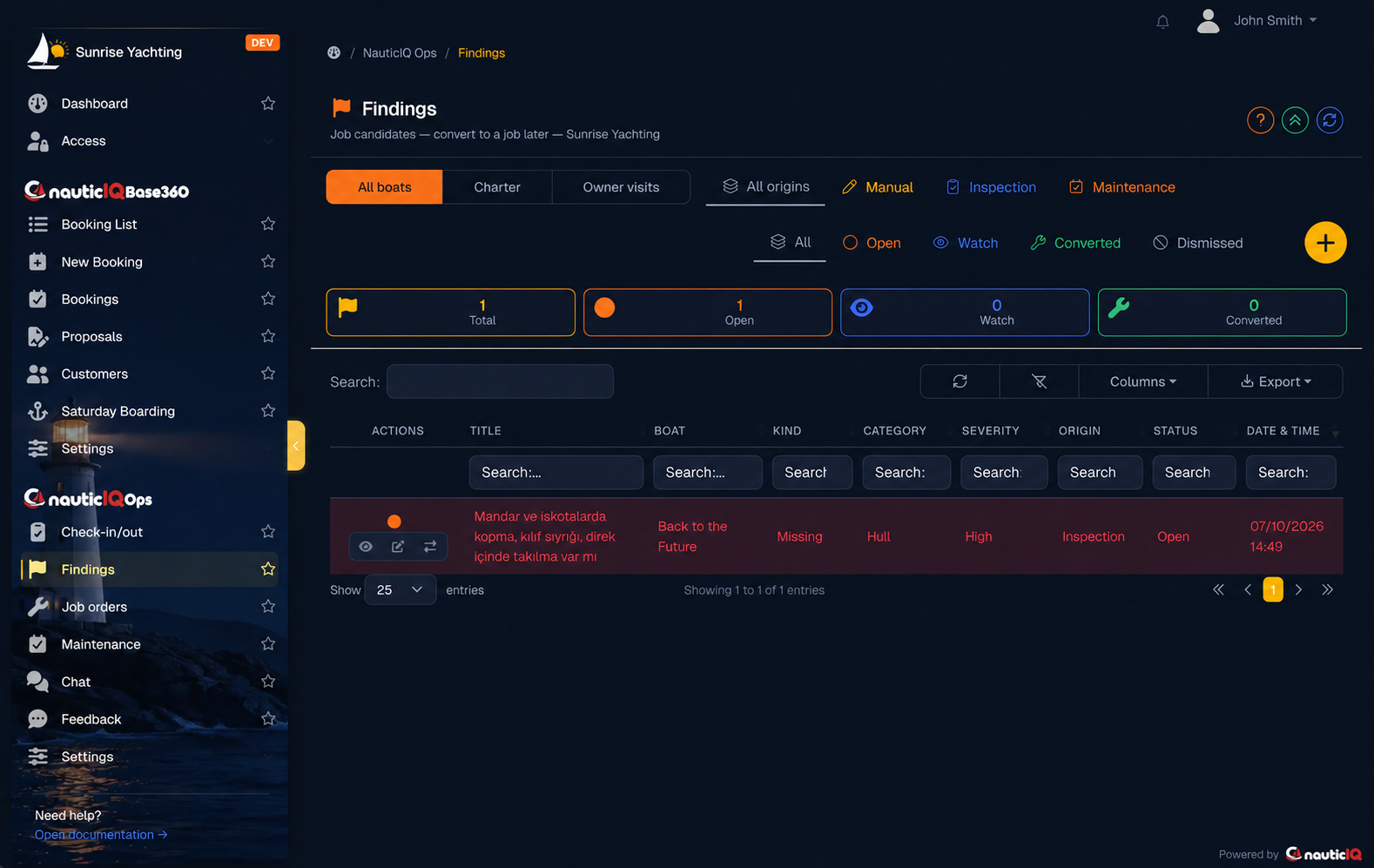Edit the finding with the pencil action icon
Screen dimensions: 1374x868
coord(398,547)
